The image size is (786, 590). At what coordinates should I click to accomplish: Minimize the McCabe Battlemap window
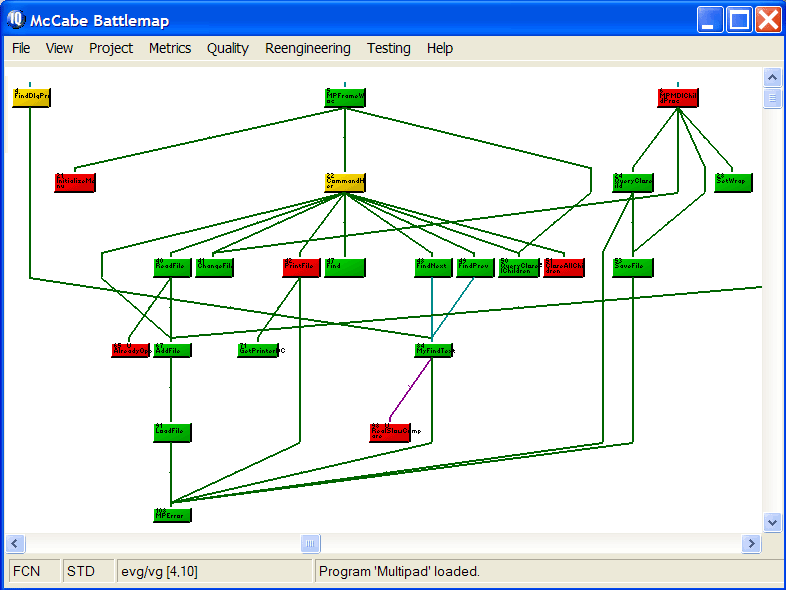point(710,20)
